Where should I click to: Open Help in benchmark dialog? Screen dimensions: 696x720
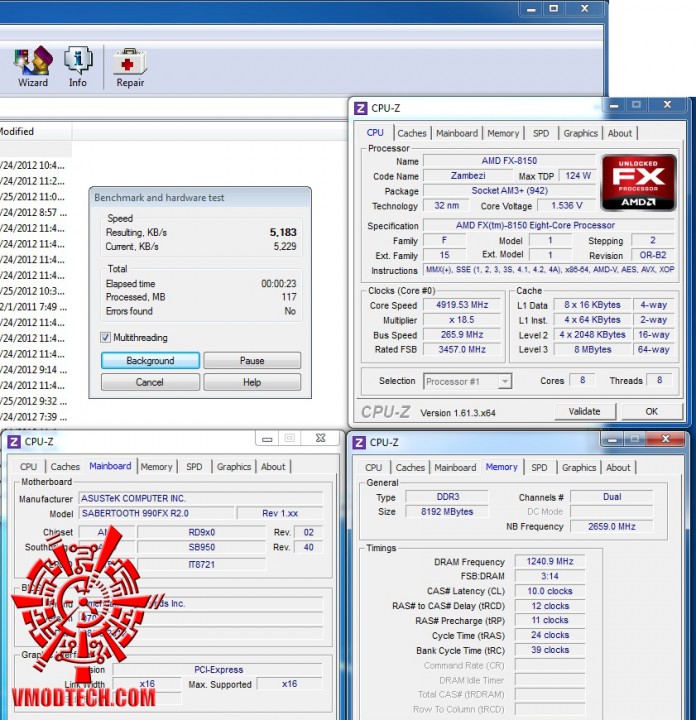coord(252,382)
